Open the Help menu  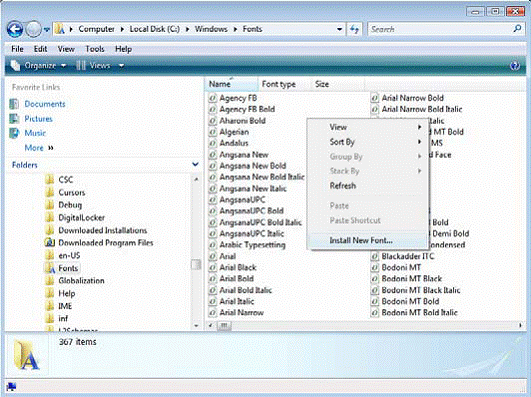click(x=123, y=49)
